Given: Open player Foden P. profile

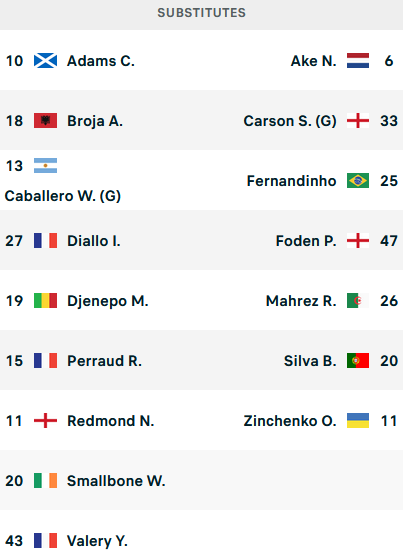Looking at the screenshot, I should click(306, 241).
